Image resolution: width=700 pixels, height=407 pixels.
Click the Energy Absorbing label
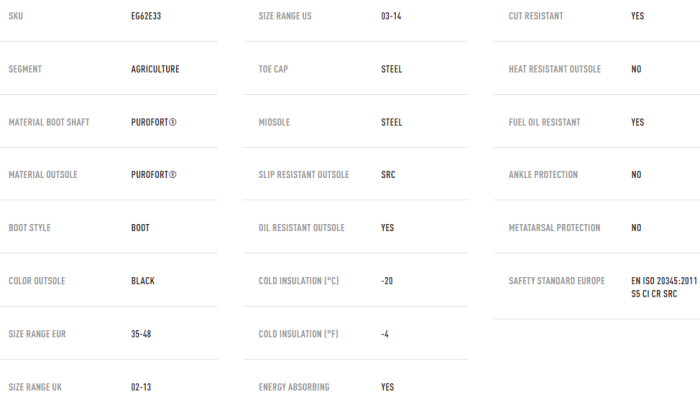294,387
